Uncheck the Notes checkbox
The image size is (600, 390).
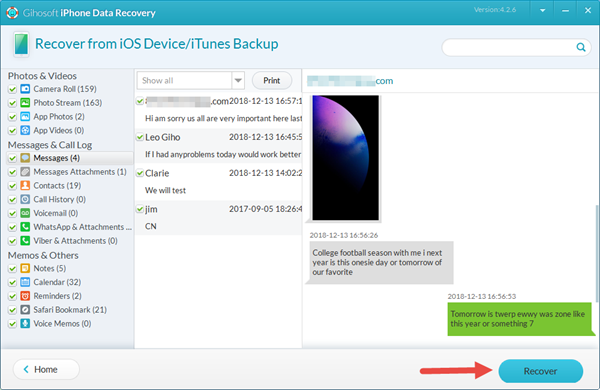(12, 268)
